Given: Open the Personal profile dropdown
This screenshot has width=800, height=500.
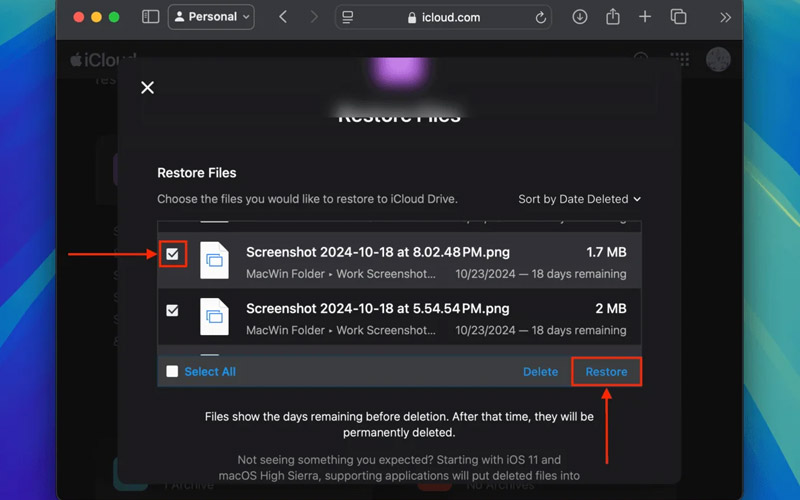Looking at the screenshot, I should click(210, 17).
